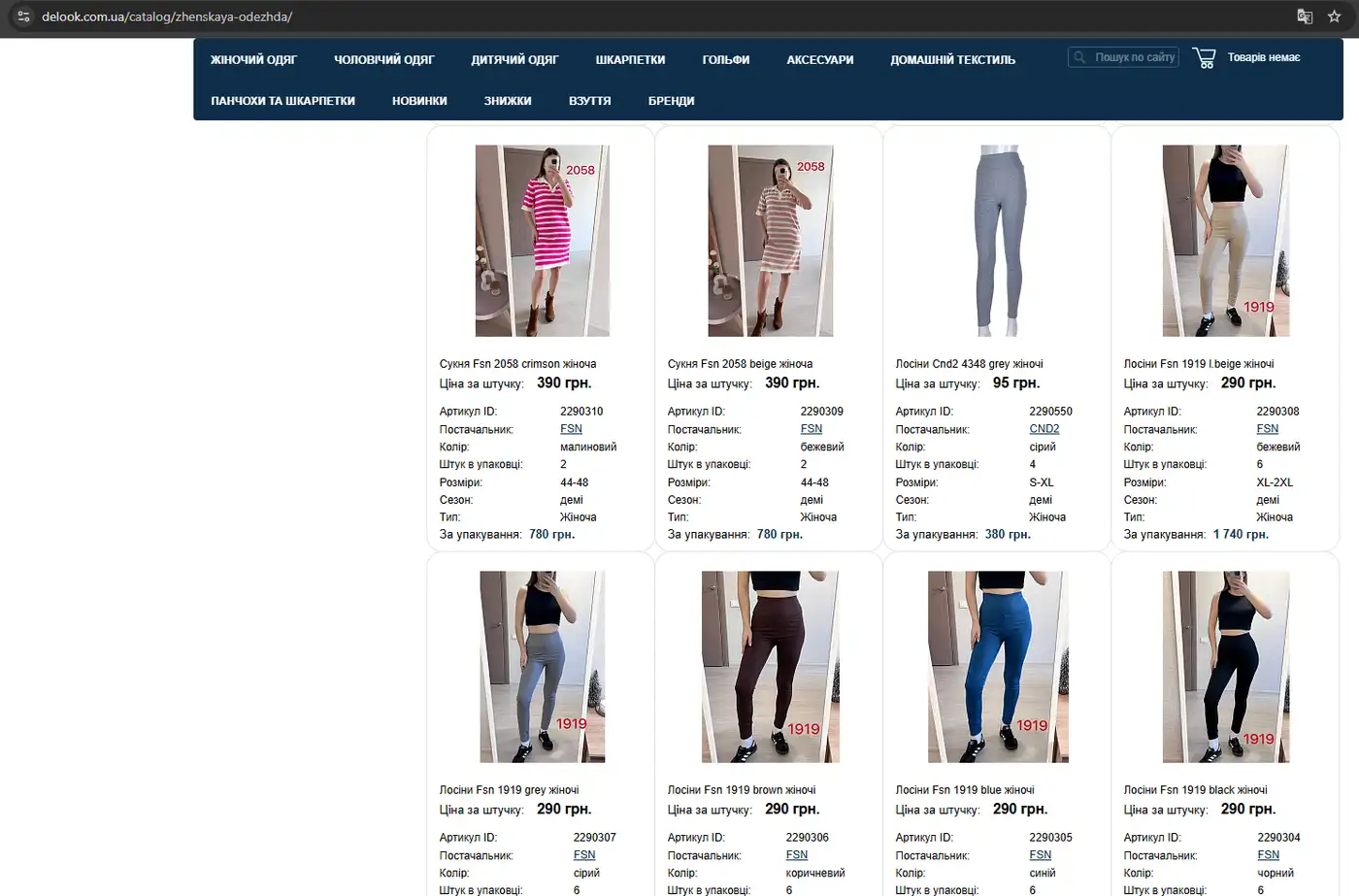This screenshot has width=1359, height=896.
Task: Open the crimson striped dress thumbnail
Action: [543, 241]
